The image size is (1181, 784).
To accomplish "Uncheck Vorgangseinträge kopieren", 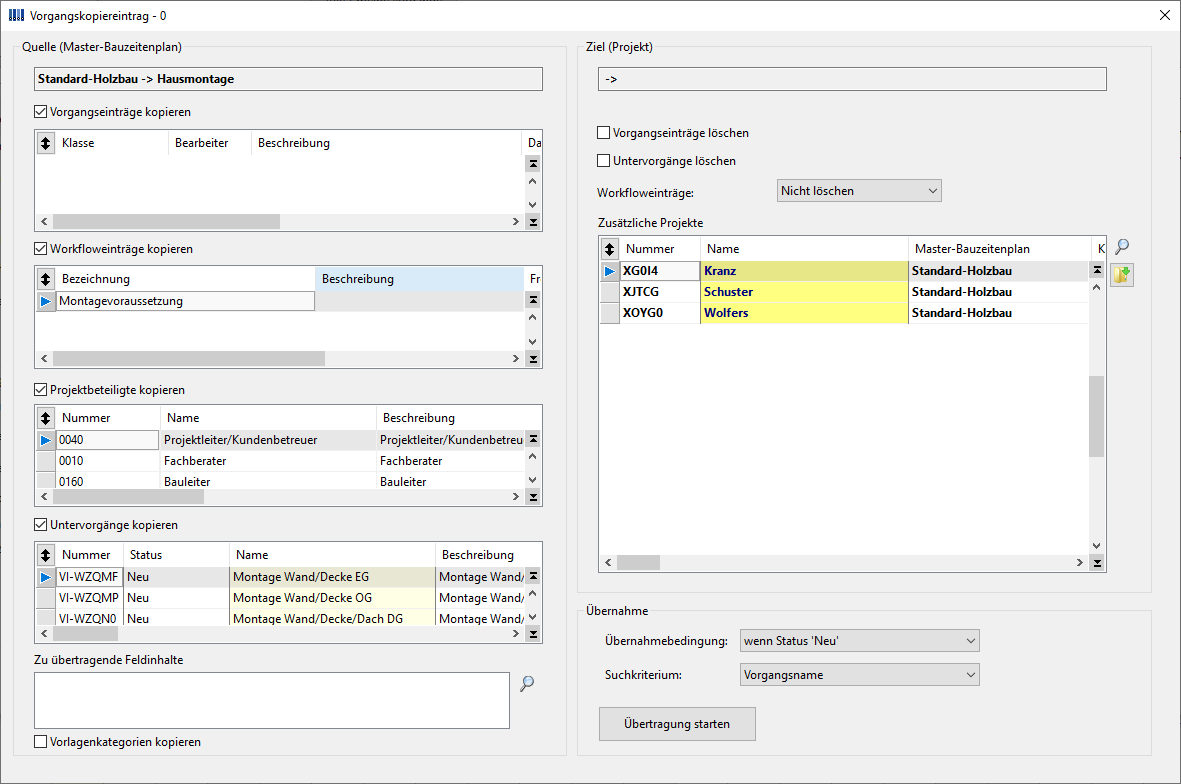I will coord(41,111).
